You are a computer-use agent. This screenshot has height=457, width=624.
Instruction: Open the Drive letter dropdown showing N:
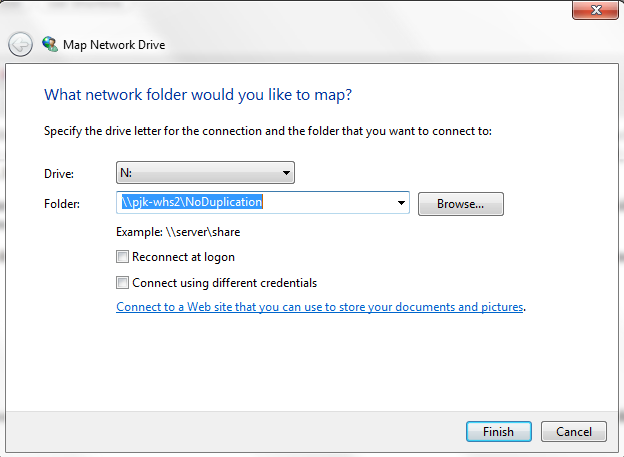205,173
